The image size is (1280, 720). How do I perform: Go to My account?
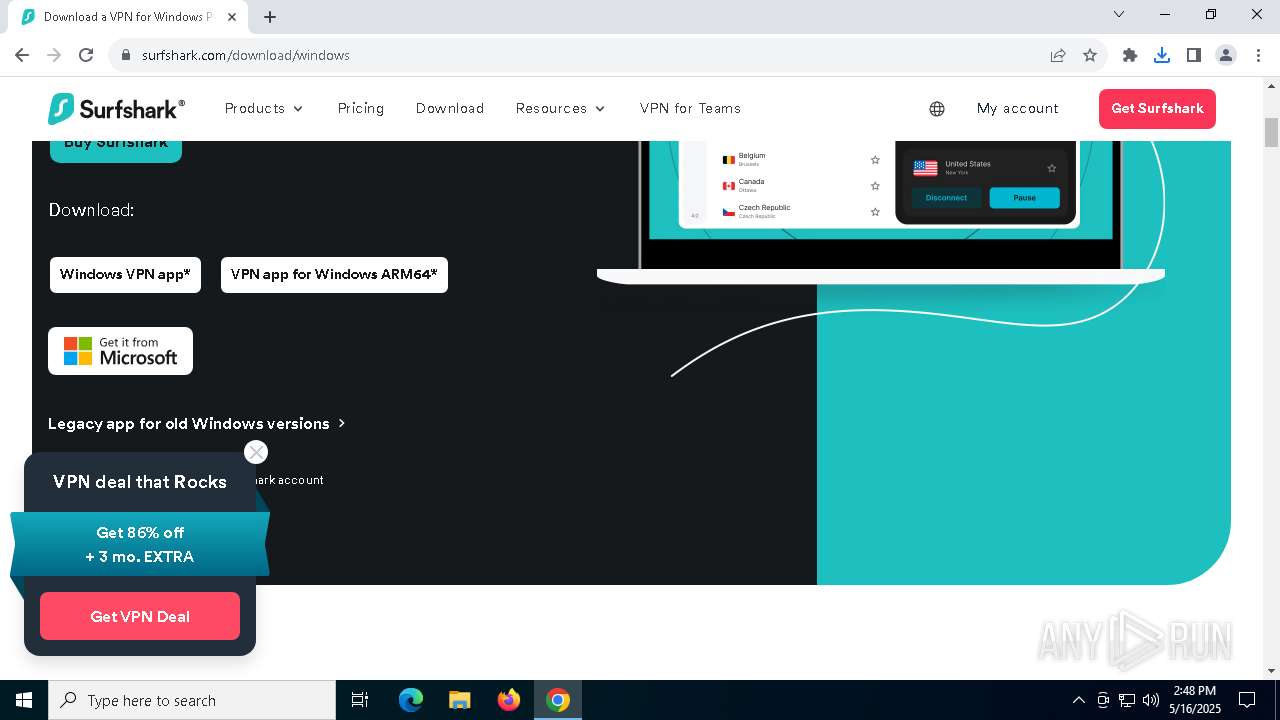click(1018, 108)
